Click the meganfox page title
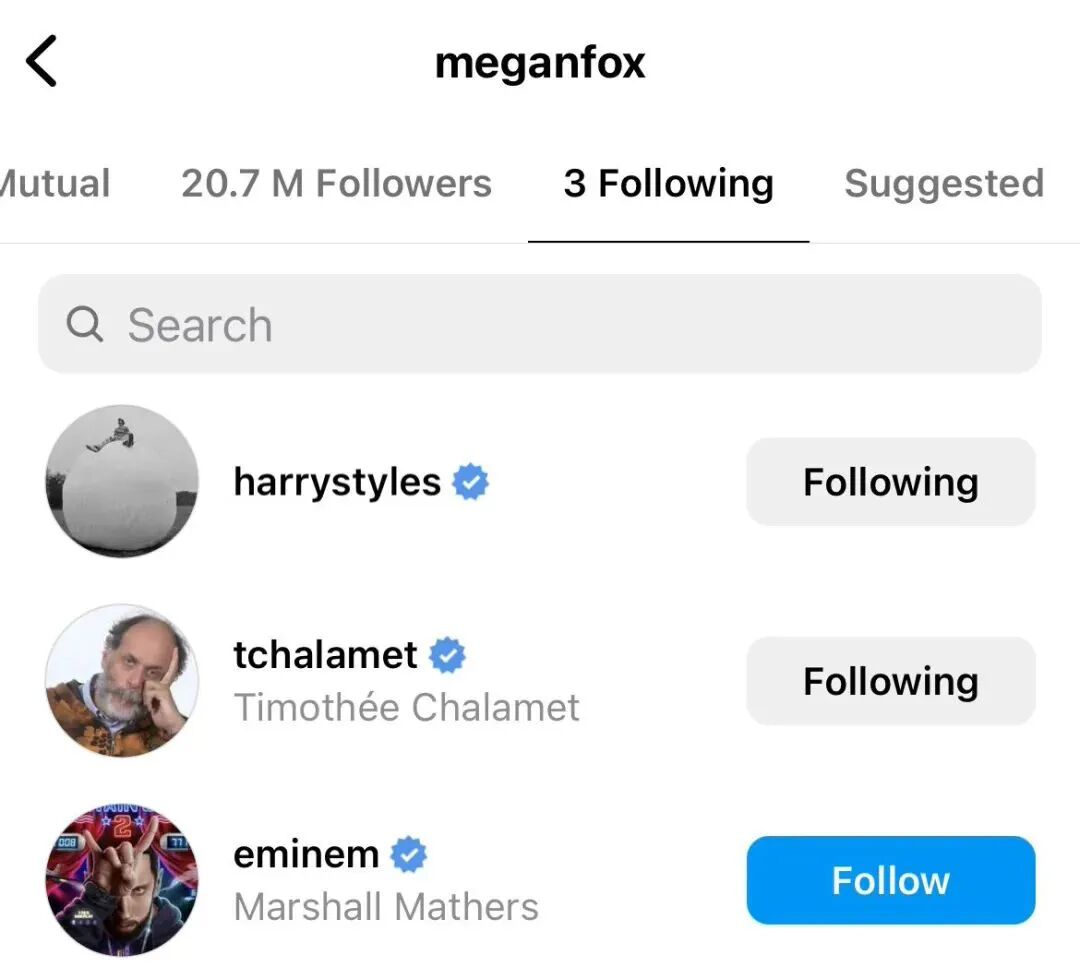The width and height of the screenshot is (1080, 967). coord(540,63)
